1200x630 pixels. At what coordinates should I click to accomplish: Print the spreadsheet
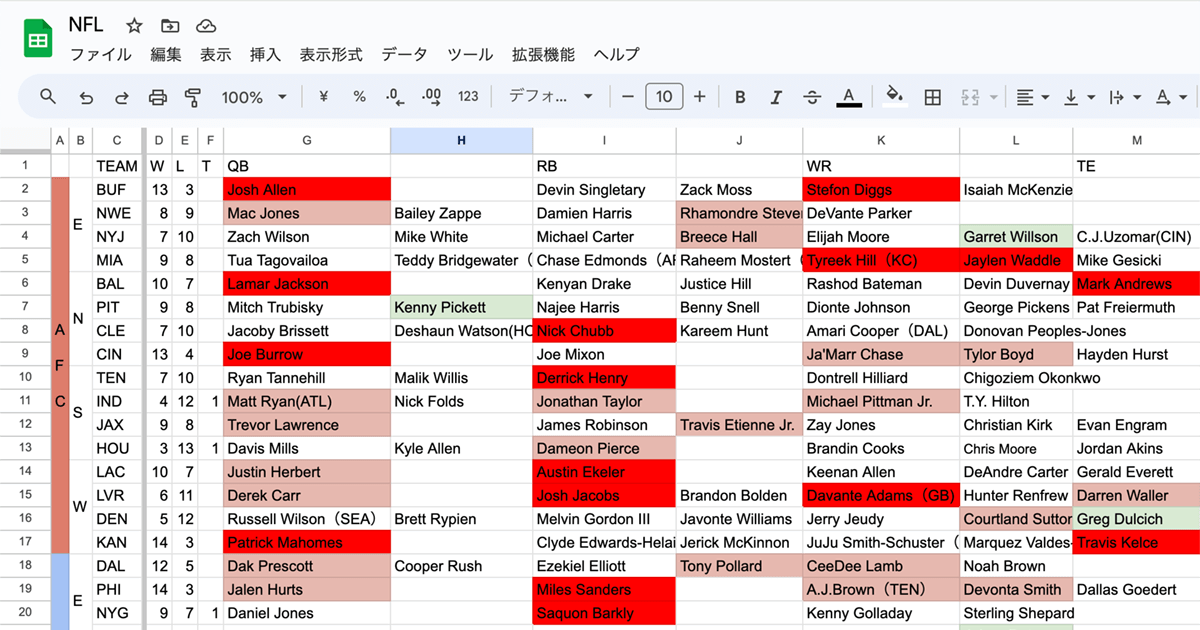(158, 97)
